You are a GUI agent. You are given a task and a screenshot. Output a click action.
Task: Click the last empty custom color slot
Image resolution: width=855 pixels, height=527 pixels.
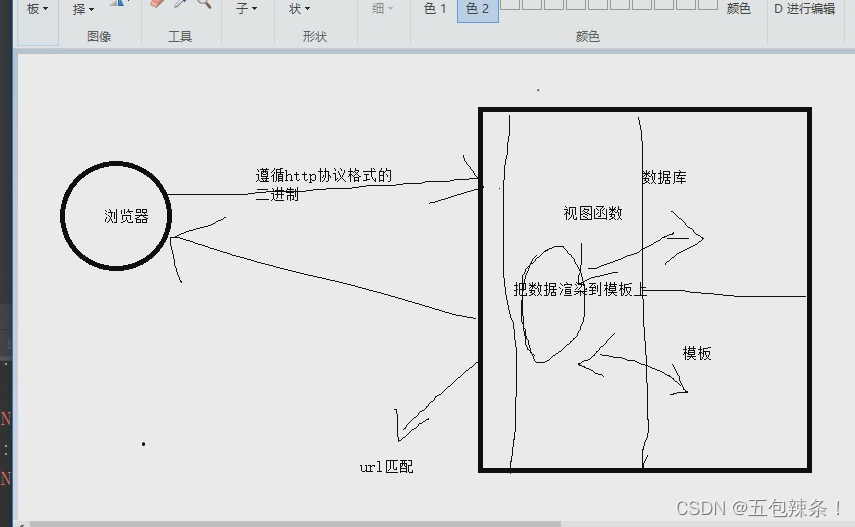(x=708, y=4)
